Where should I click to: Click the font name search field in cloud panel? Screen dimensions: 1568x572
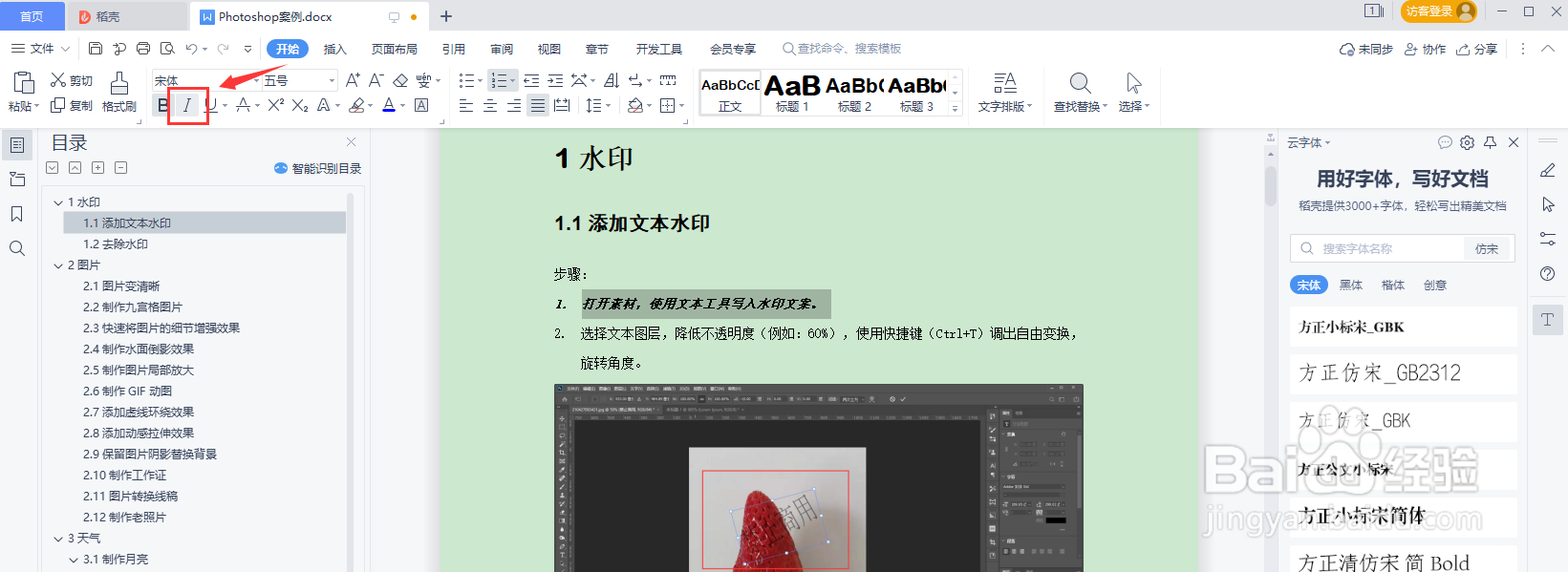click(x=1379, y=248)
